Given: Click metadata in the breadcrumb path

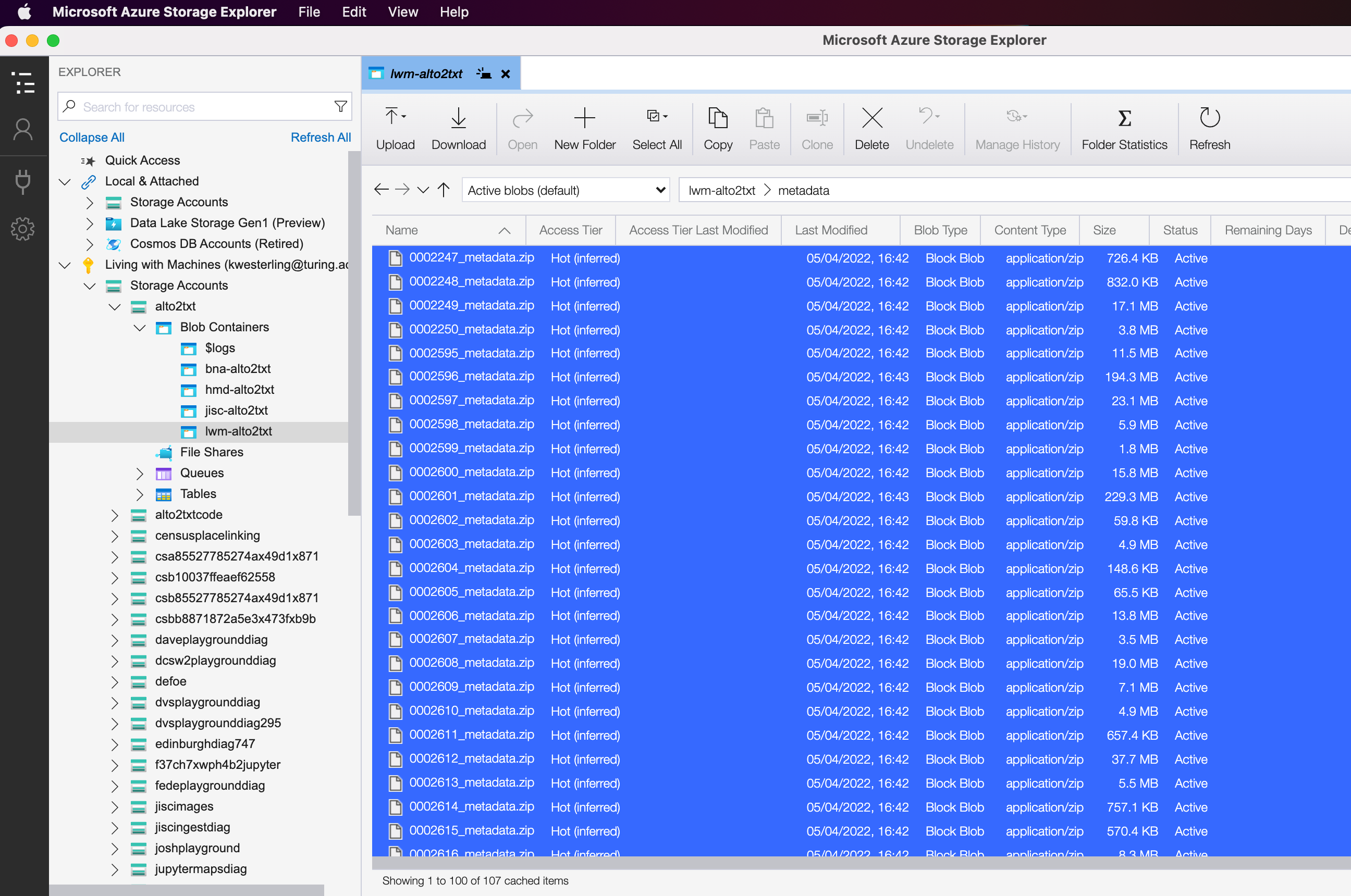Looking at the screenshot, I should click(803, 190).
